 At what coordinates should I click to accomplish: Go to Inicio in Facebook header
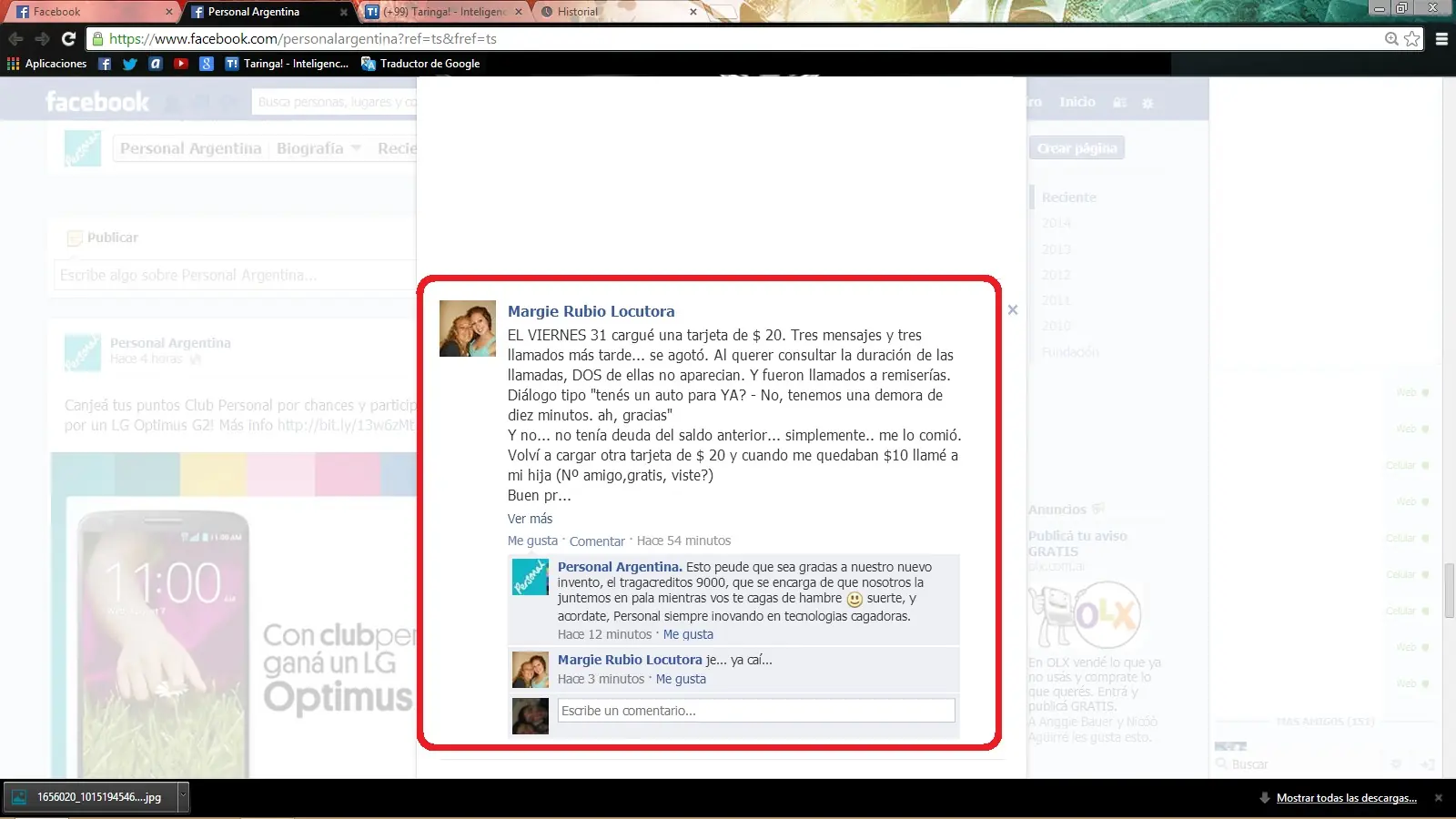(1077, 102)
